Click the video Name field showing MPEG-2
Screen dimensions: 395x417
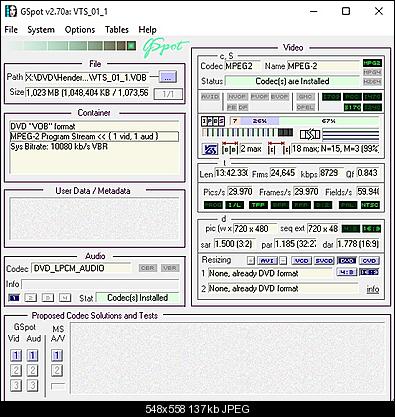coord(323,66)
